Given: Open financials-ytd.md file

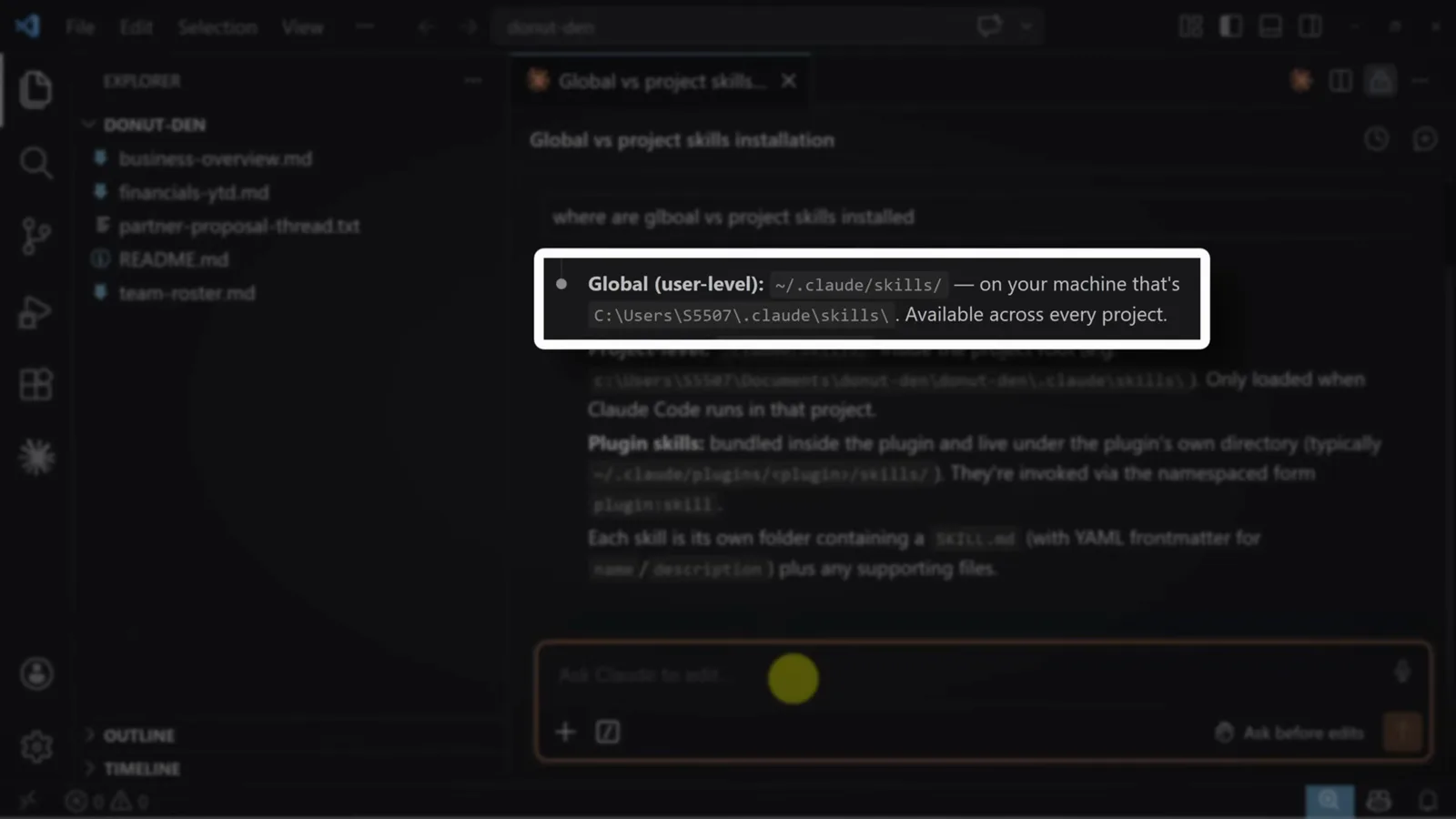Looking at the screenshot, I should click(193, 192).
